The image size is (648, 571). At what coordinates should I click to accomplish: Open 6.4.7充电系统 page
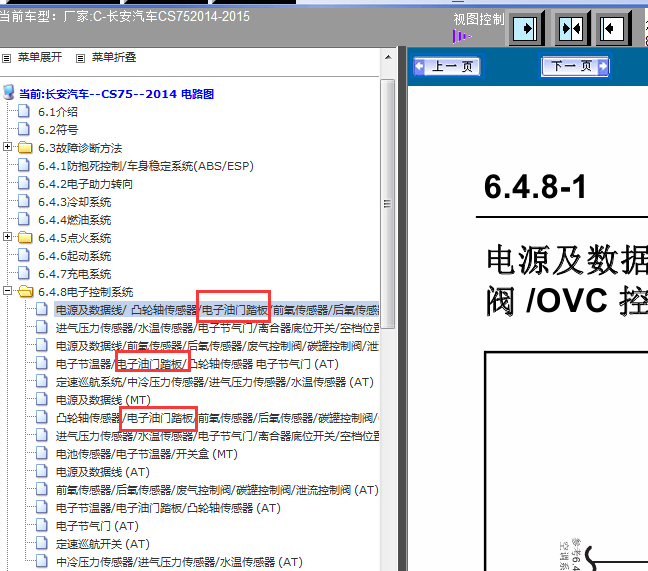(x=74, y=274)
